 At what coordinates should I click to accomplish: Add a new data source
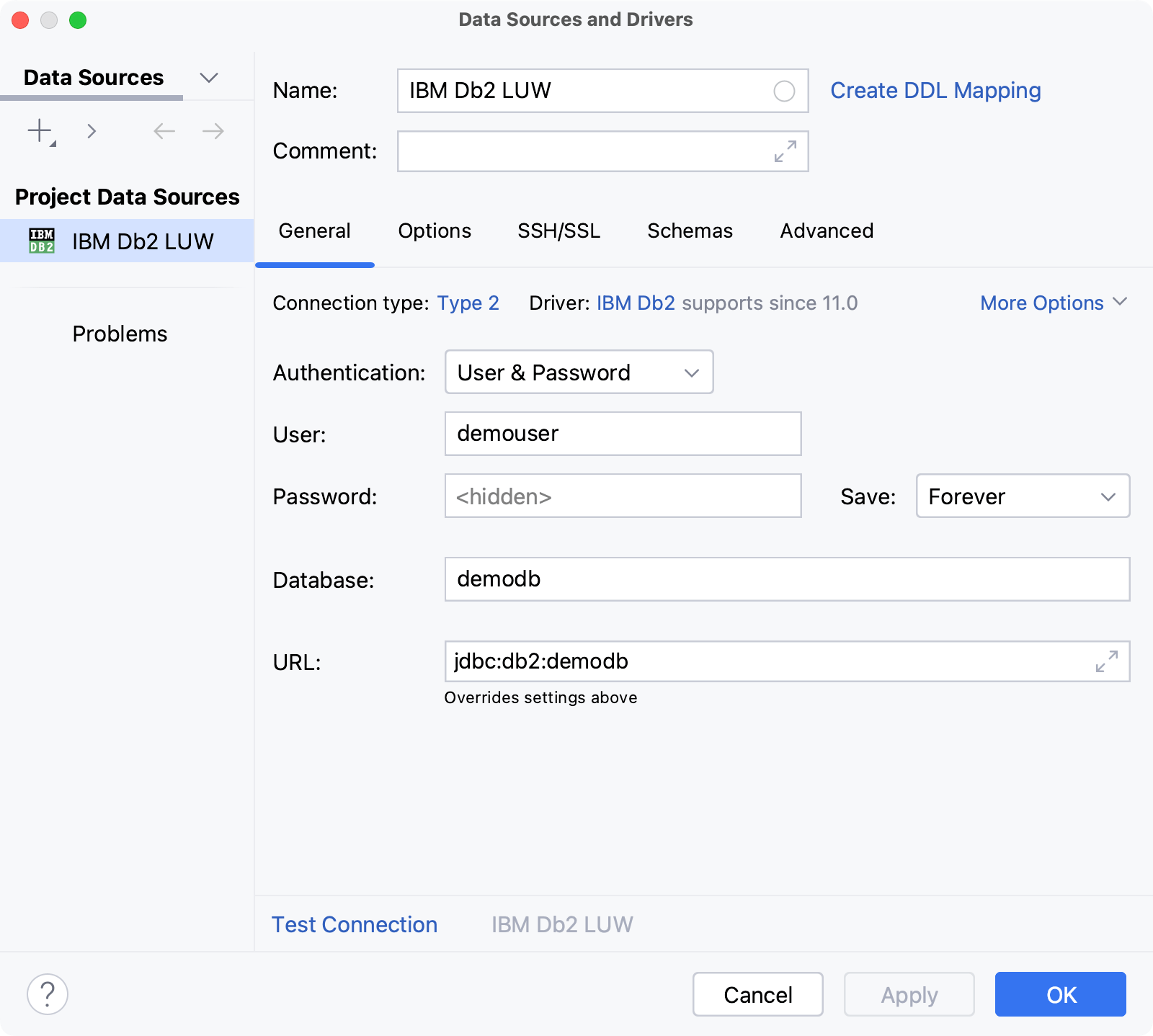click(x=37, y=130)
